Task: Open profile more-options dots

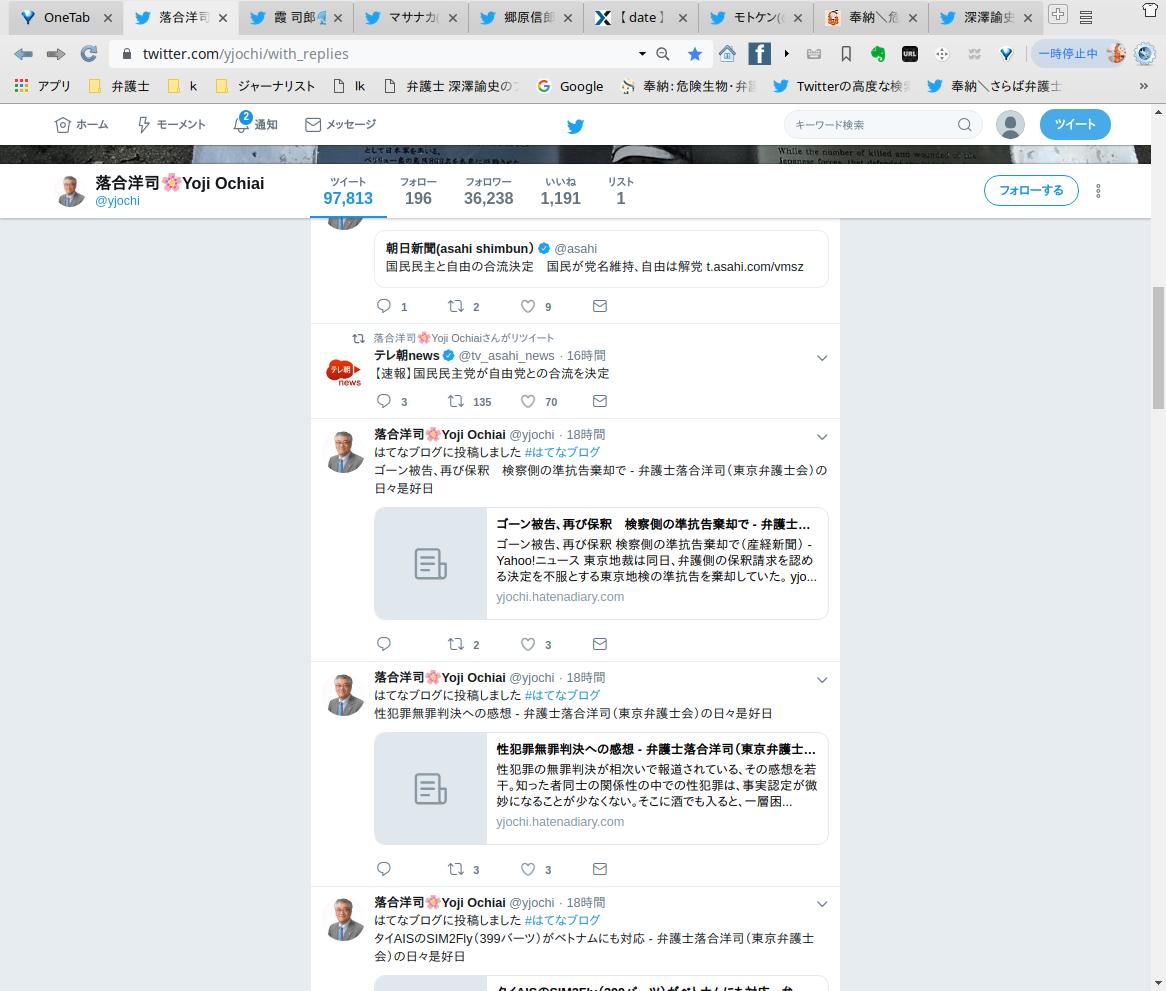Action: [1098, 191]
